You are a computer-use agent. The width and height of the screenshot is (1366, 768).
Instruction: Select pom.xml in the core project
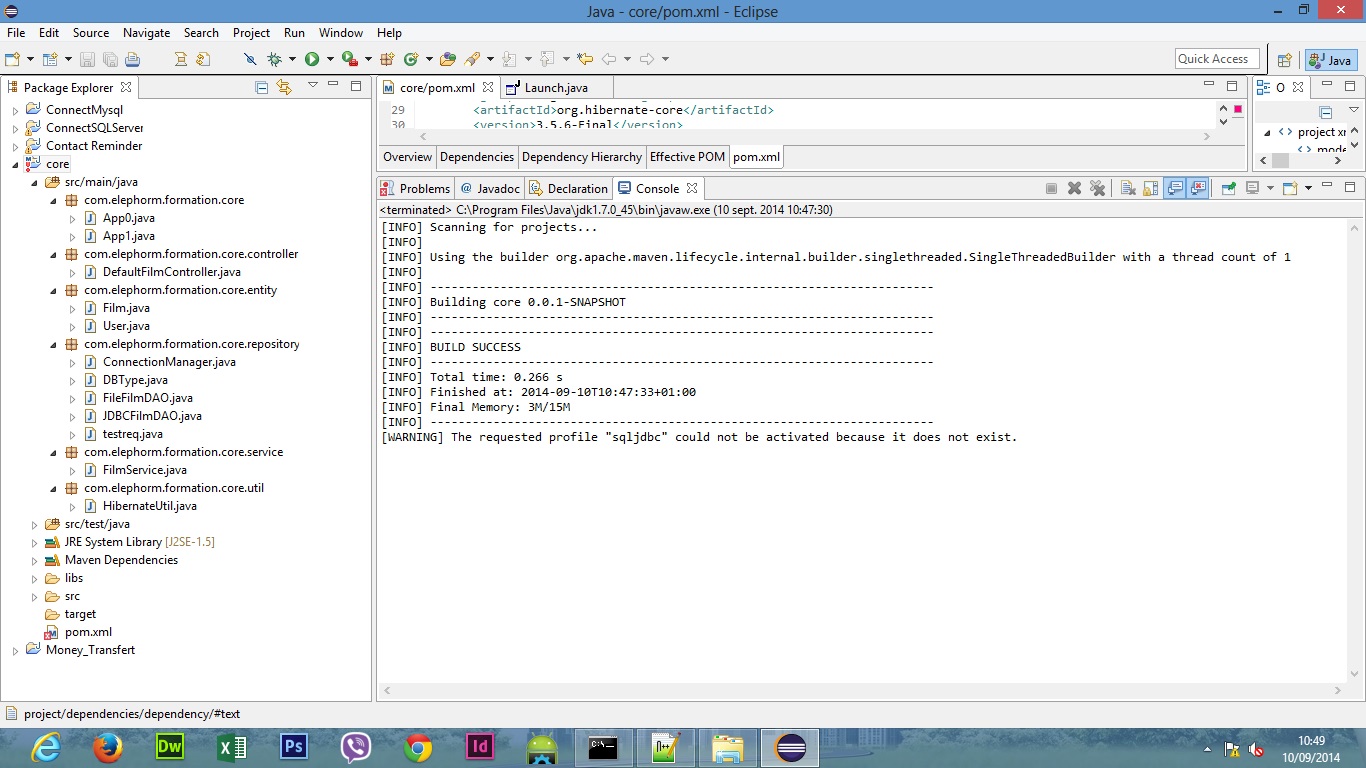[88, 632]
